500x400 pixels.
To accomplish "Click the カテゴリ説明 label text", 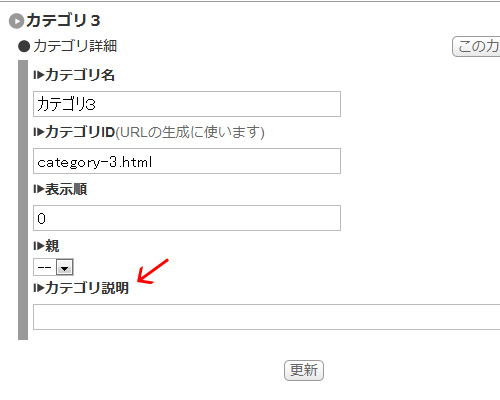I will (87, 288).
